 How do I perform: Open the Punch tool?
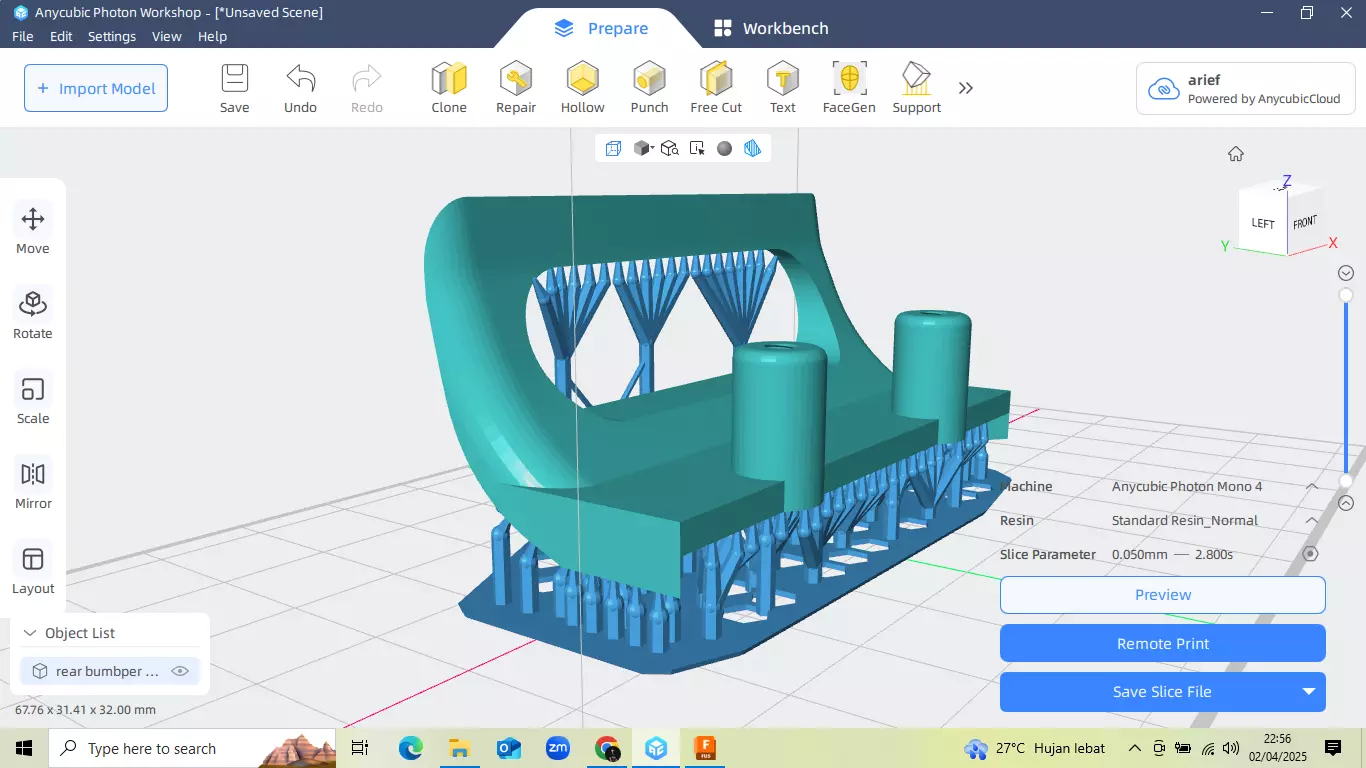(649, 88)
